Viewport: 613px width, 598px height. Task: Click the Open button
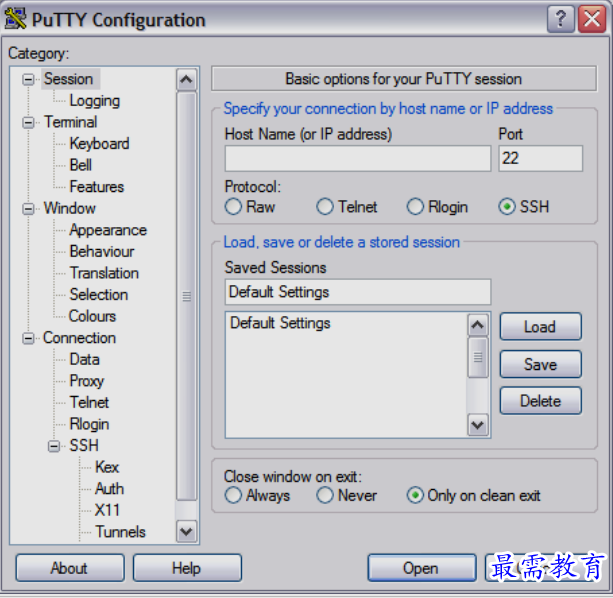421,568
